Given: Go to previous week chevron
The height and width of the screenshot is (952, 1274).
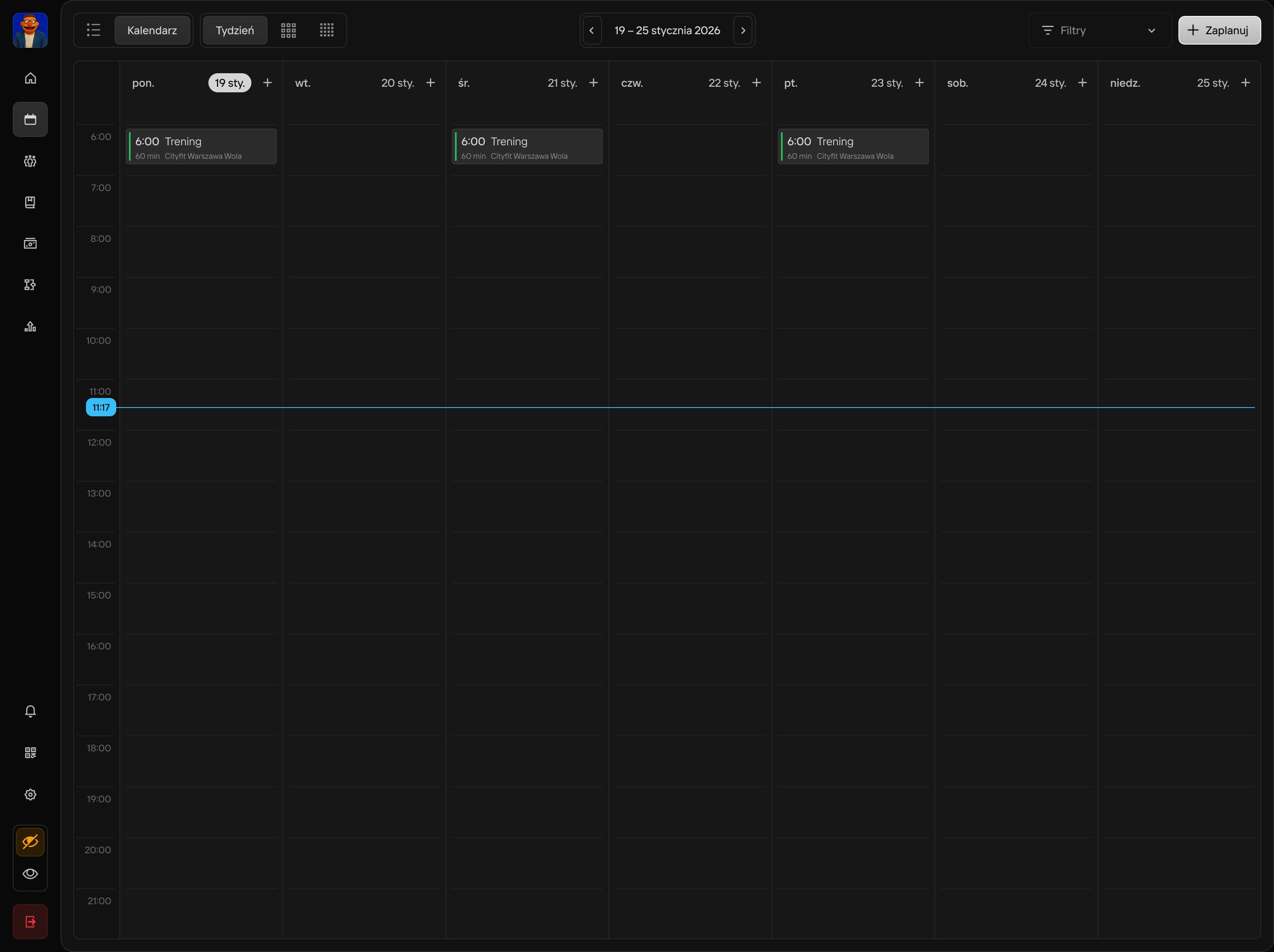Looking at the screenshot, I should click(592, 31).
